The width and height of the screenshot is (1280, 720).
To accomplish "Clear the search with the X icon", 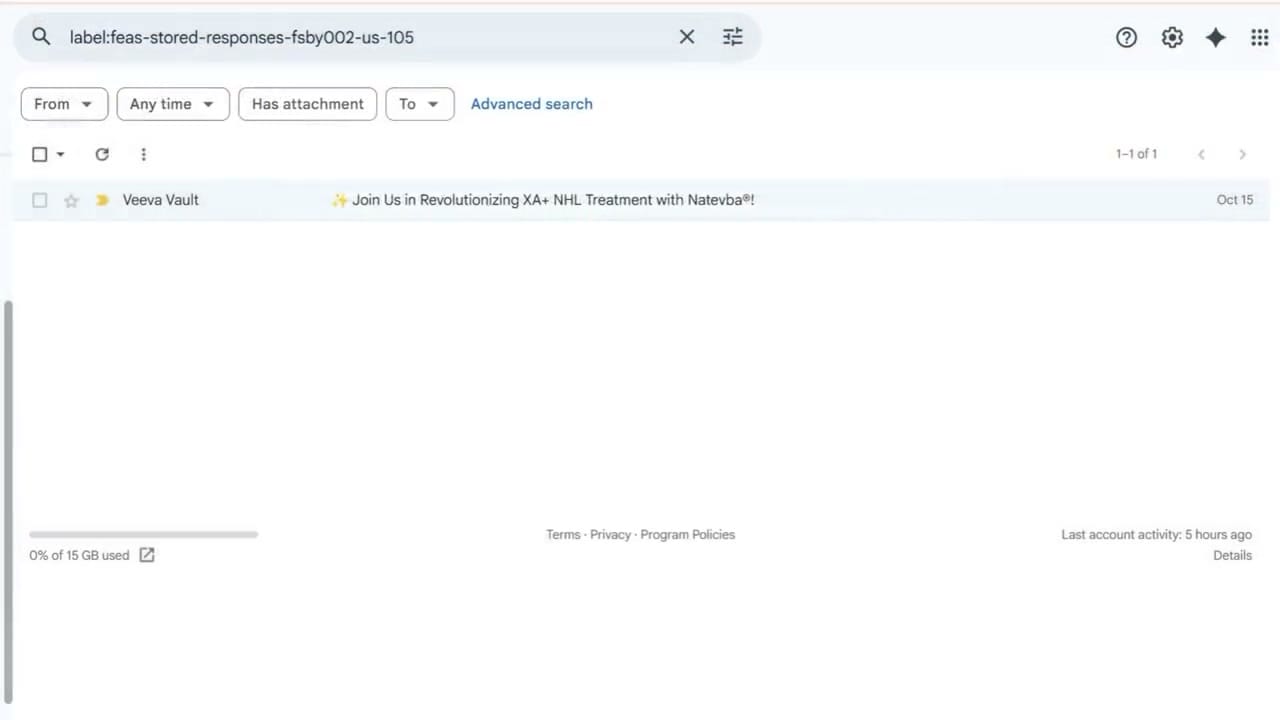I will [687, 37].
